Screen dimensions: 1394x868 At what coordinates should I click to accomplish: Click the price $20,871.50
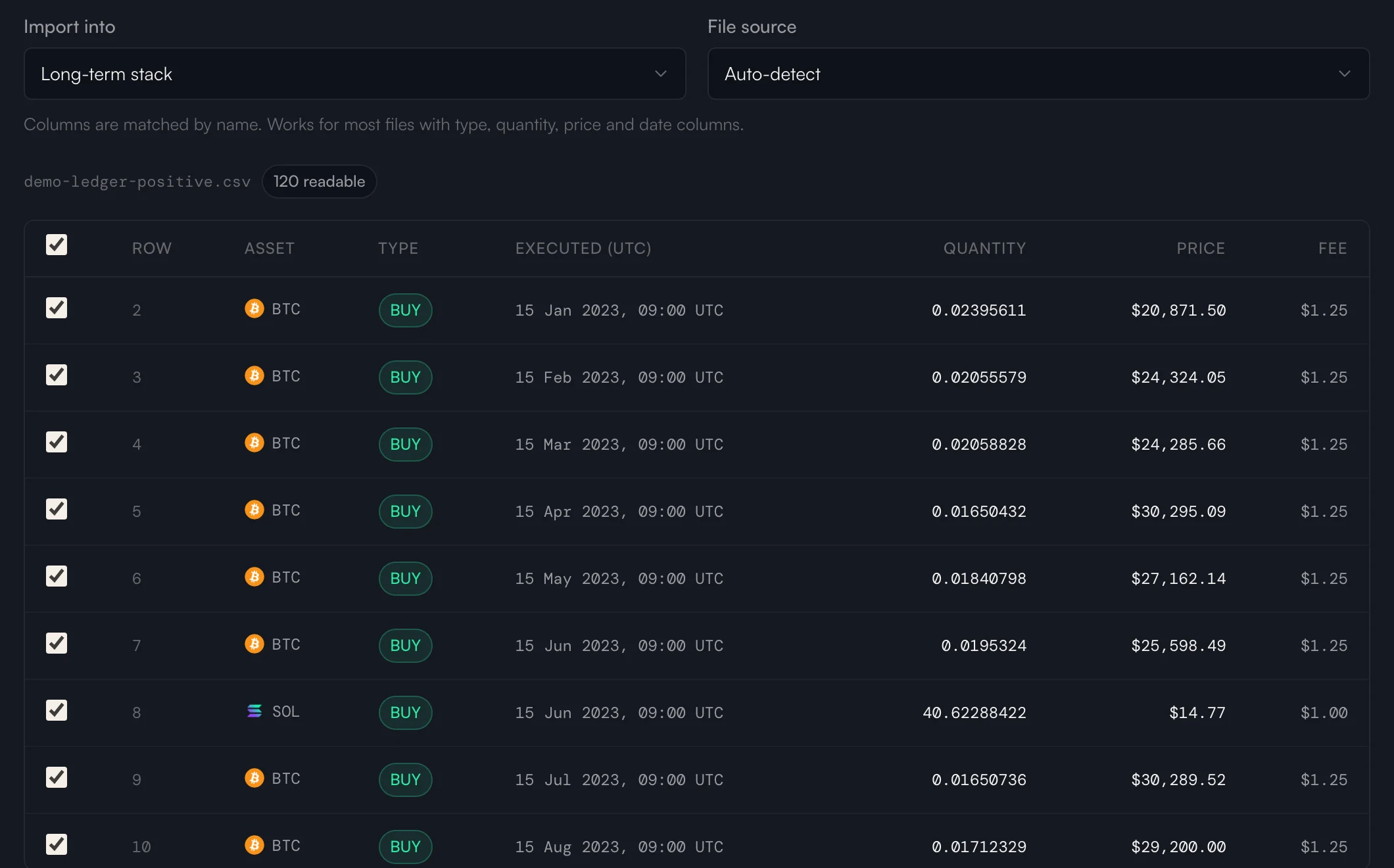[1178, 310]
